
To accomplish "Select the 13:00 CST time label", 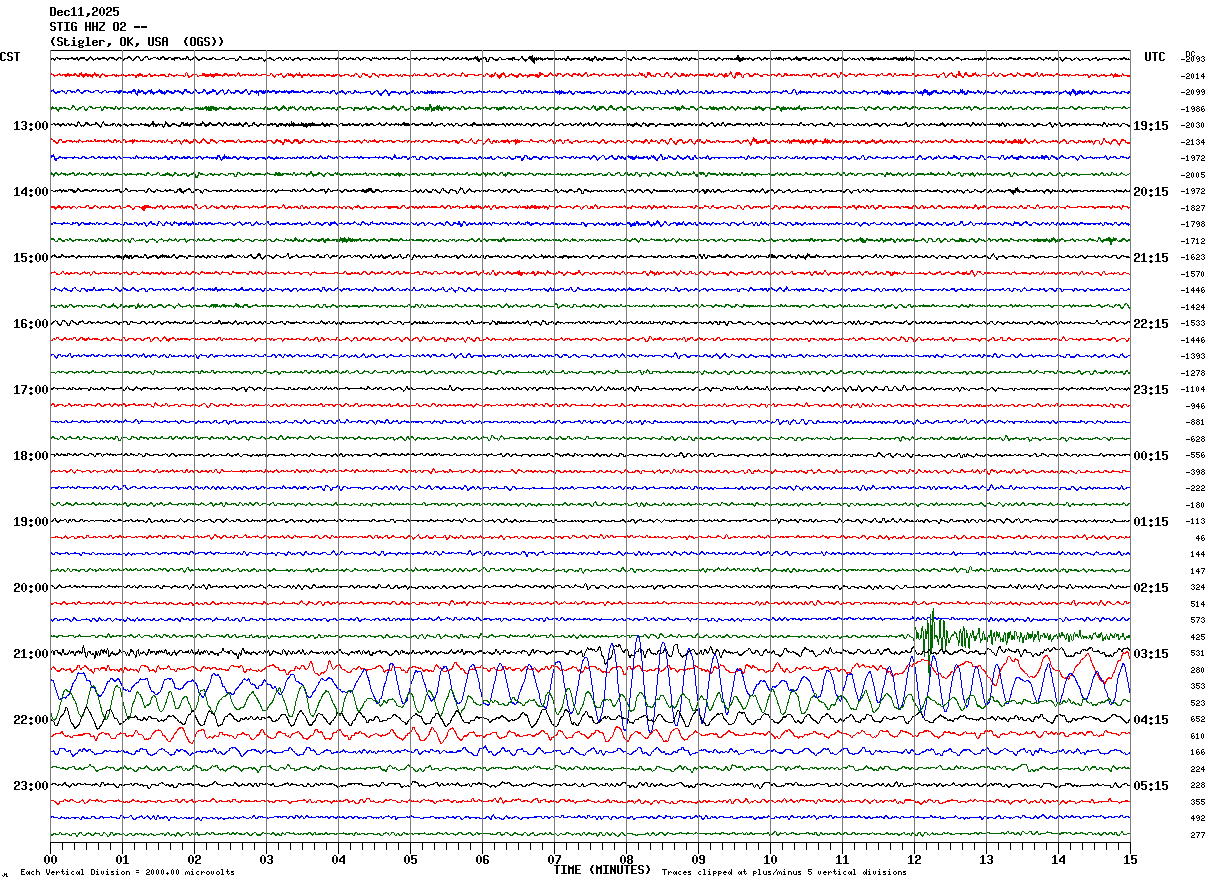I will [x=30, y=126].
